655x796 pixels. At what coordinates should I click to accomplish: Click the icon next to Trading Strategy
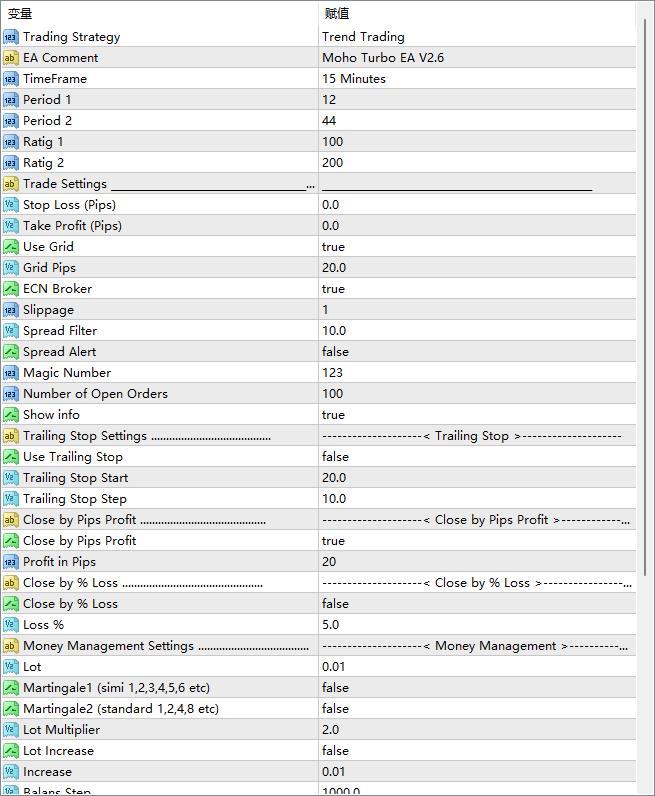[x=11, y=37]
